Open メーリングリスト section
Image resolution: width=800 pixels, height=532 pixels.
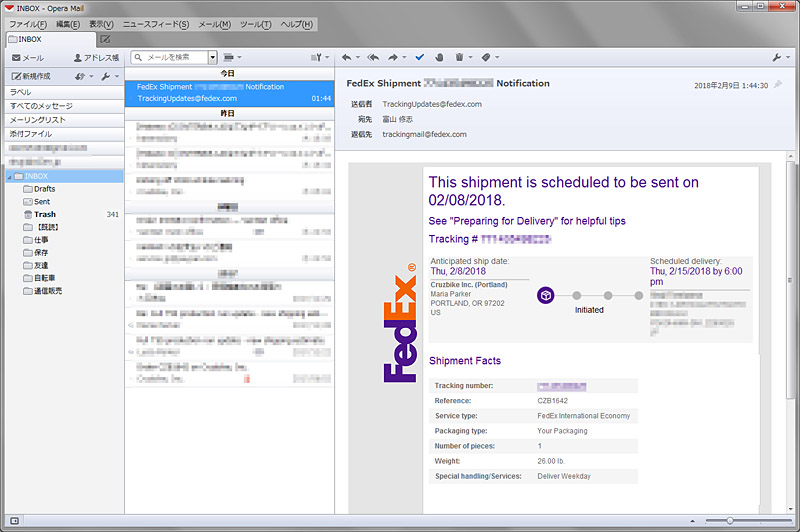coord(64,119)
